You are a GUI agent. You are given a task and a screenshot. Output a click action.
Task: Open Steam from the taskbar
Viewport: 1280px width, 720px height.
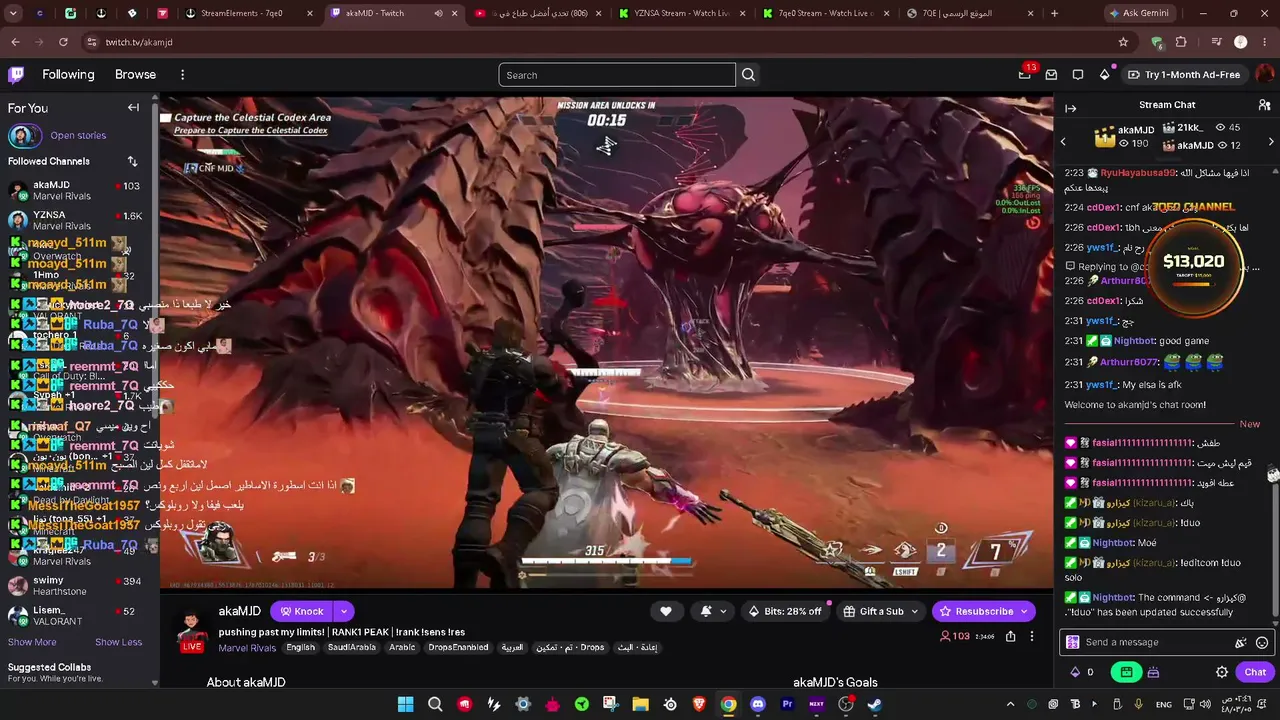click(x=875, y=704)
